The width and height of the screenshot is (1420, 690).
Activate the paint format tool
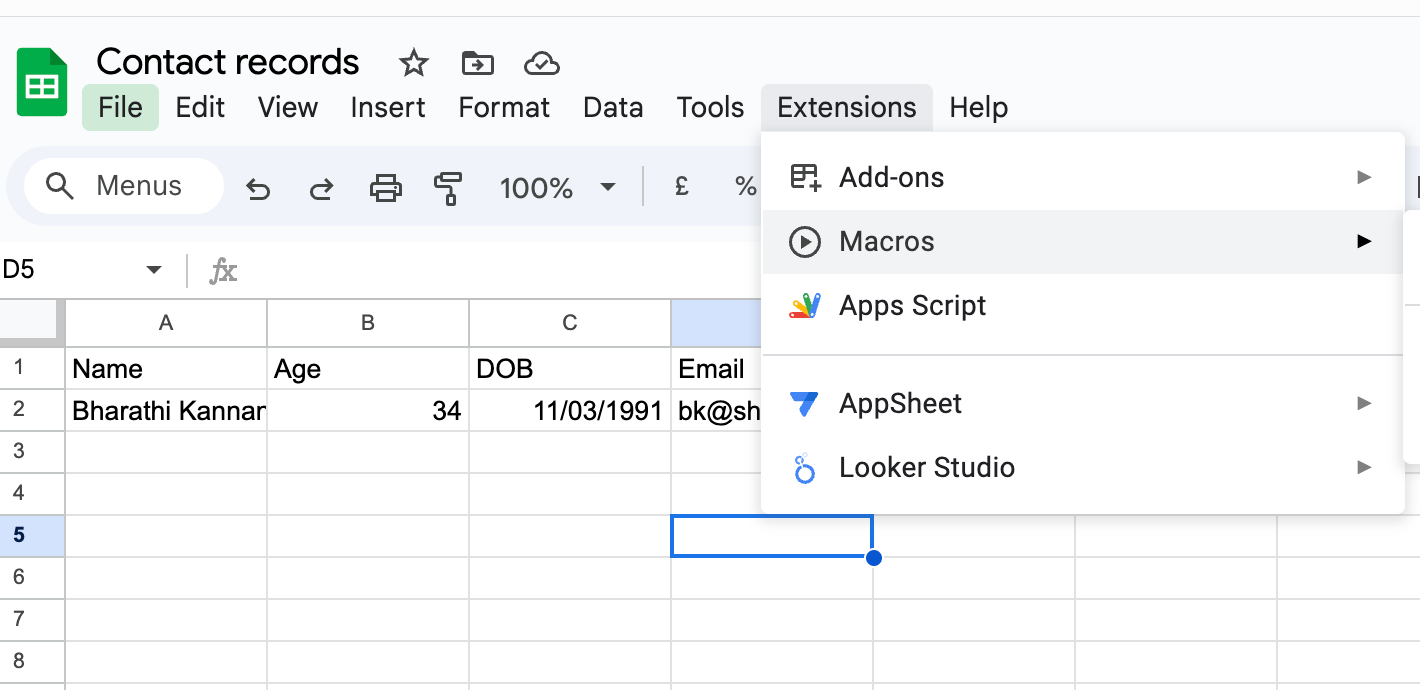448,188
